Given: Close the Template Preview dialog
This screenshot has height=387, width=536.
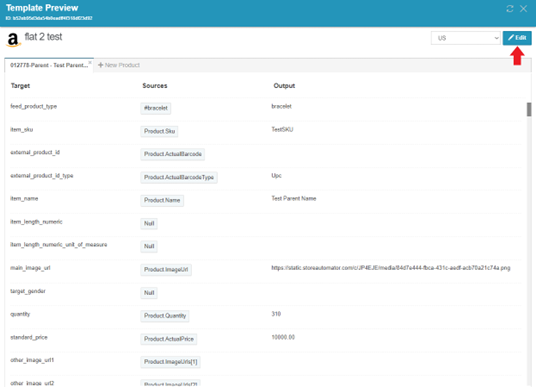Looking at the screenshot, I should tap(523, 9).
